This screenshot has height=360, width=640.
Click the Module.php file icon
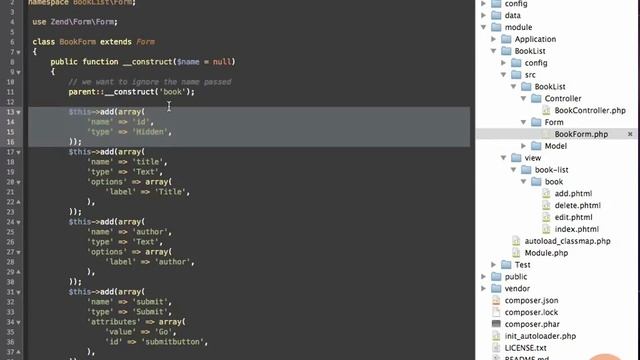point(516,253)
